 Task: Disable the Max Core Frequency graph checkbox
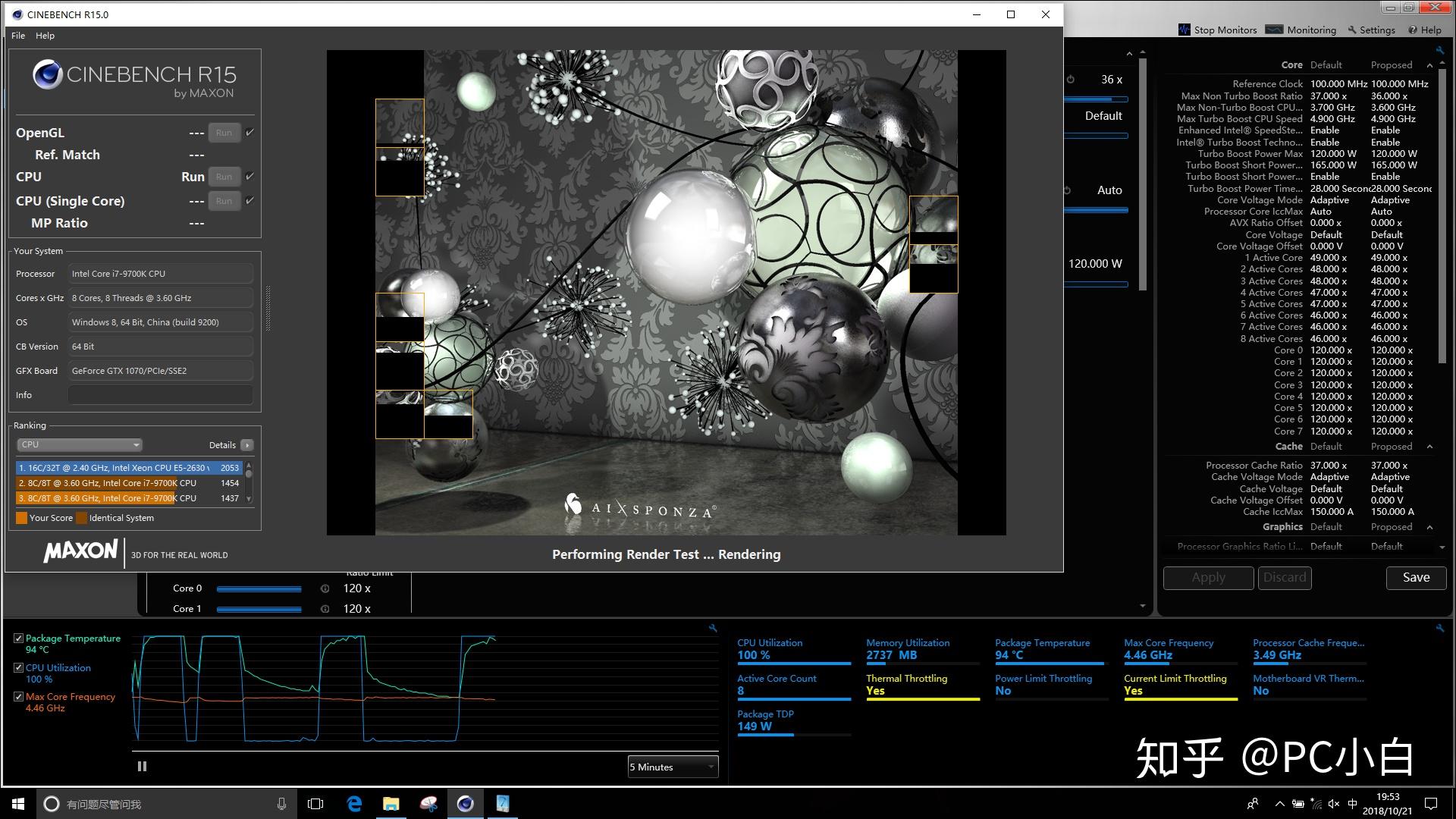[x=18, y=697]
